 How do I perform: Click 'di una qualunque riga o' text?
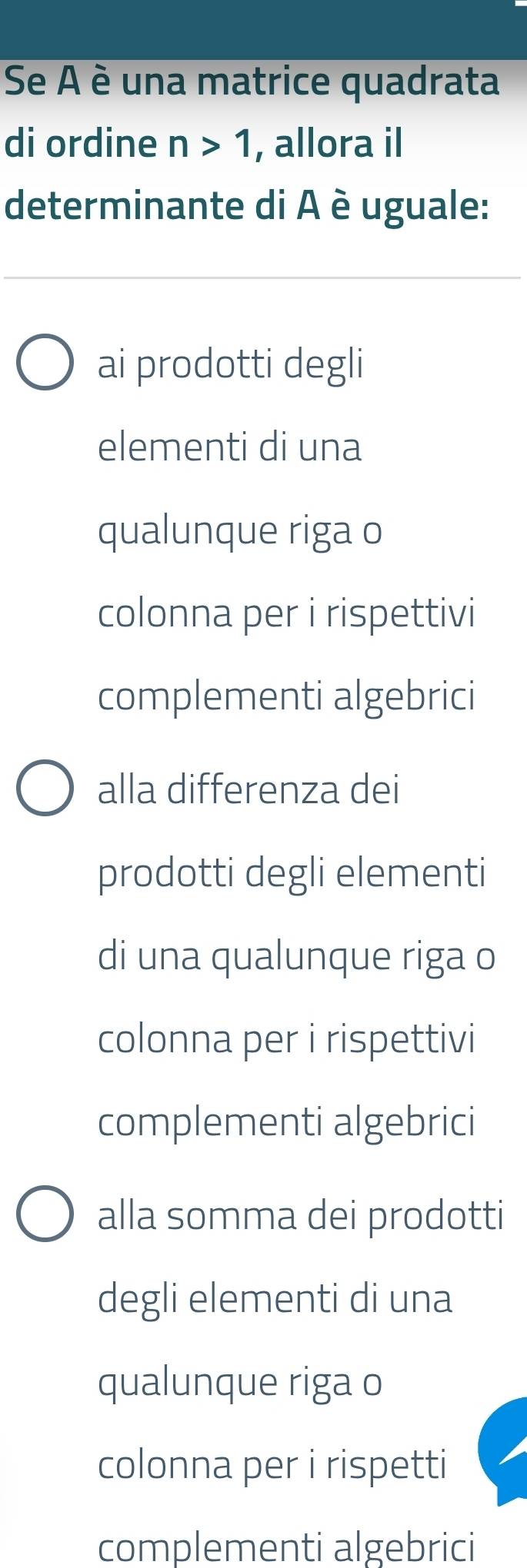click(x=297, y=956)
